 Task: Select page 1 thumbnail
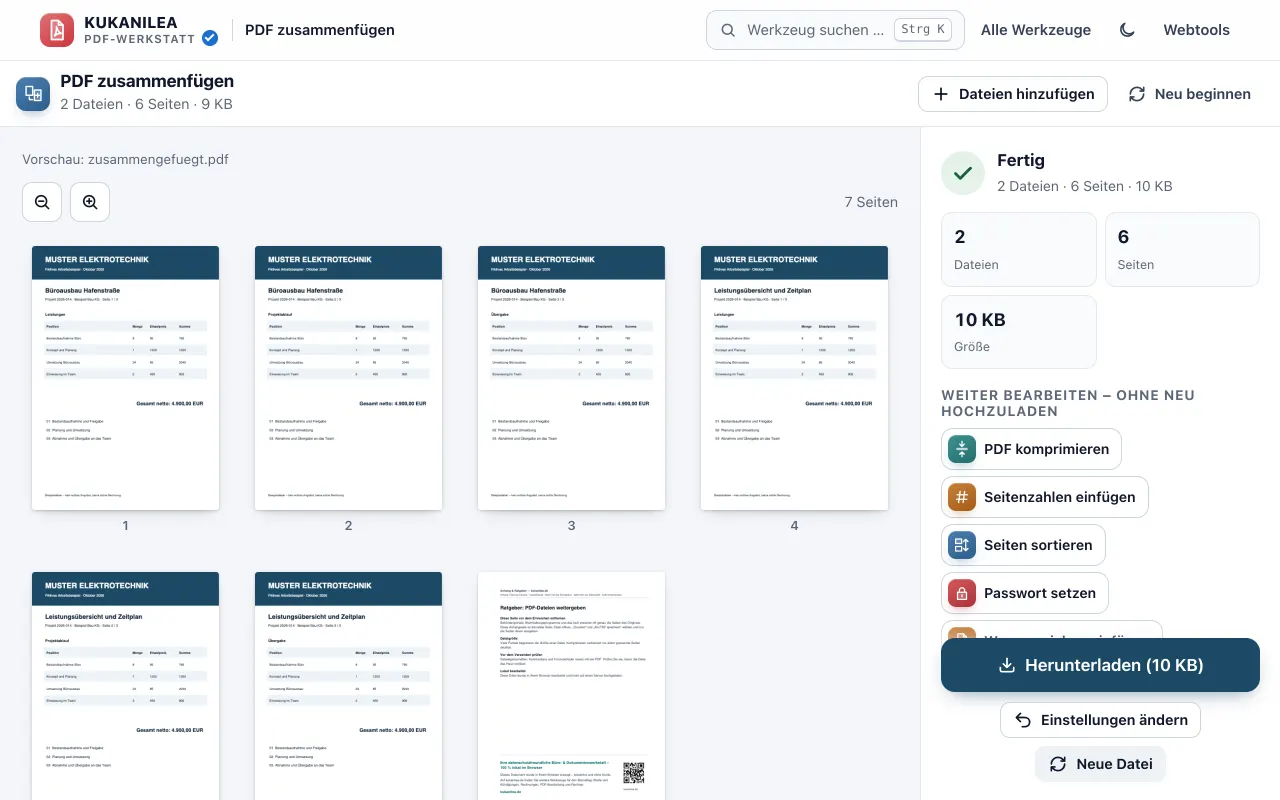coord(125,378)
